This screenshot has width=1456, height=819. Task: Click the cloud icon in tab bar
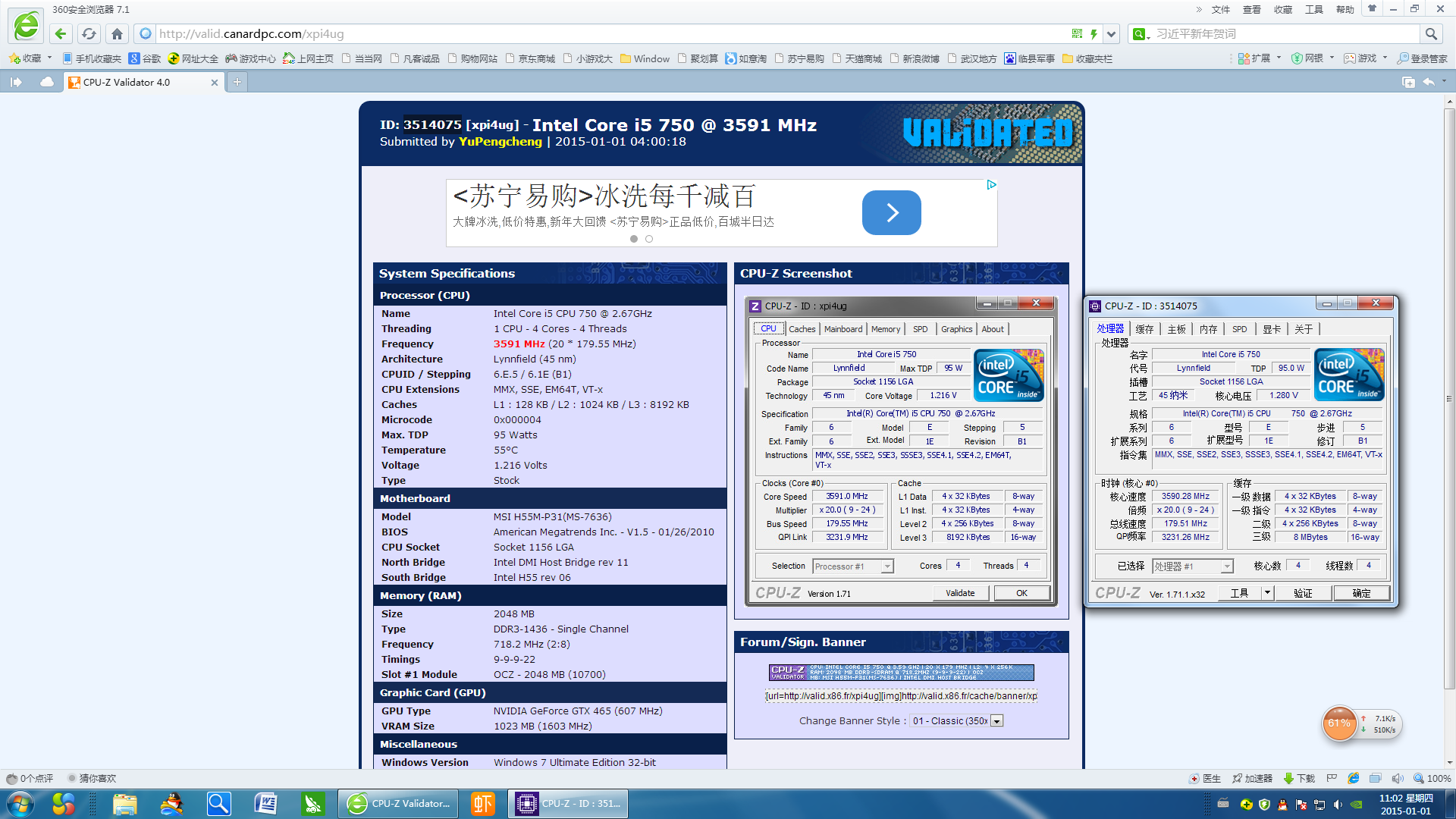pos(47,82)
